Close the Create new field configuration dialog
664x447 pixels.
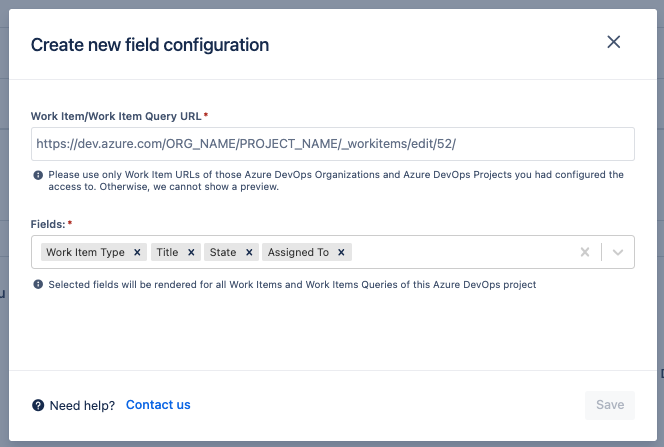click(614, 42)
